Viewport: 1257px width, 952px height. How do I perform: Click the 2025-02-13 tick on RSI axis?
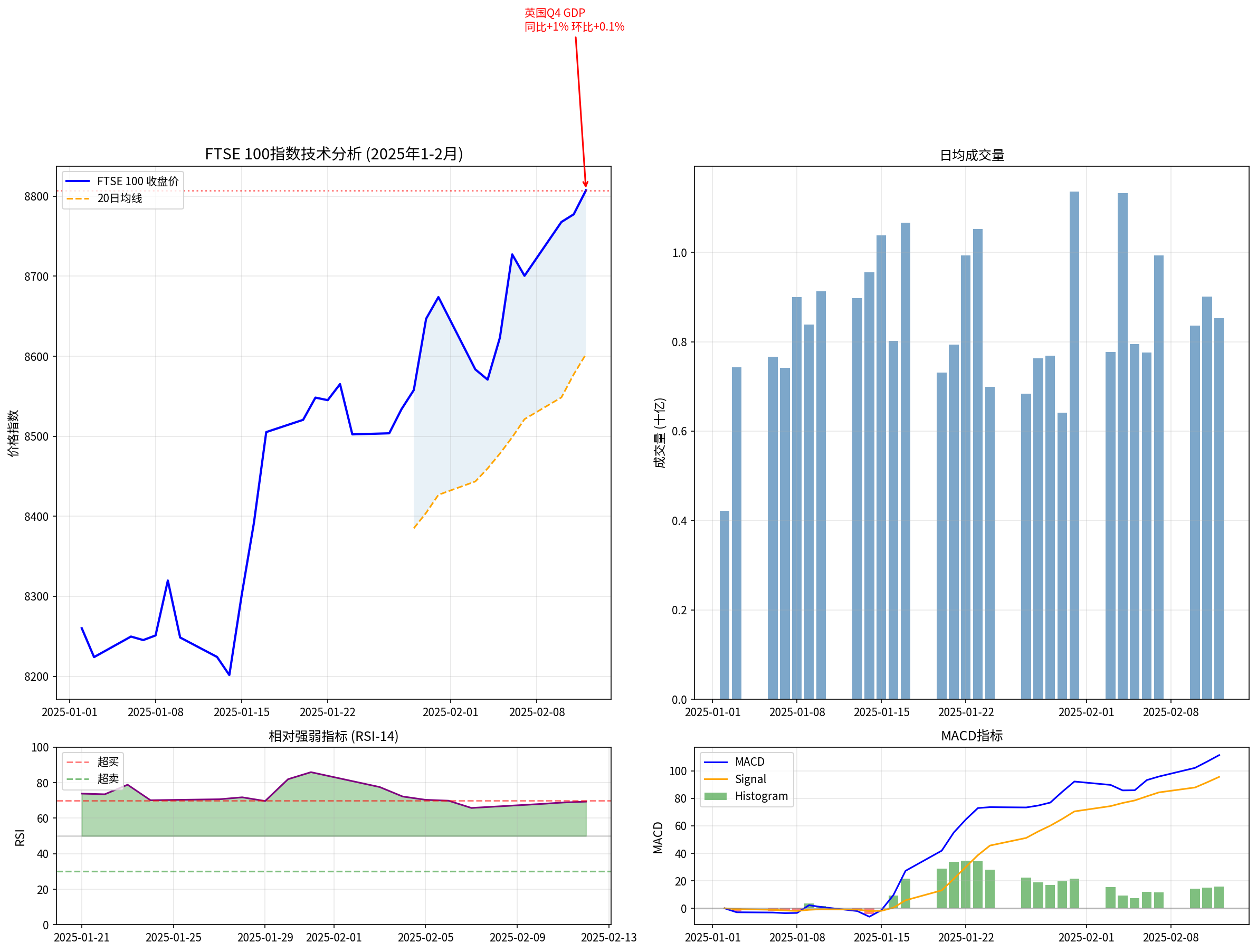pos(608,937)
